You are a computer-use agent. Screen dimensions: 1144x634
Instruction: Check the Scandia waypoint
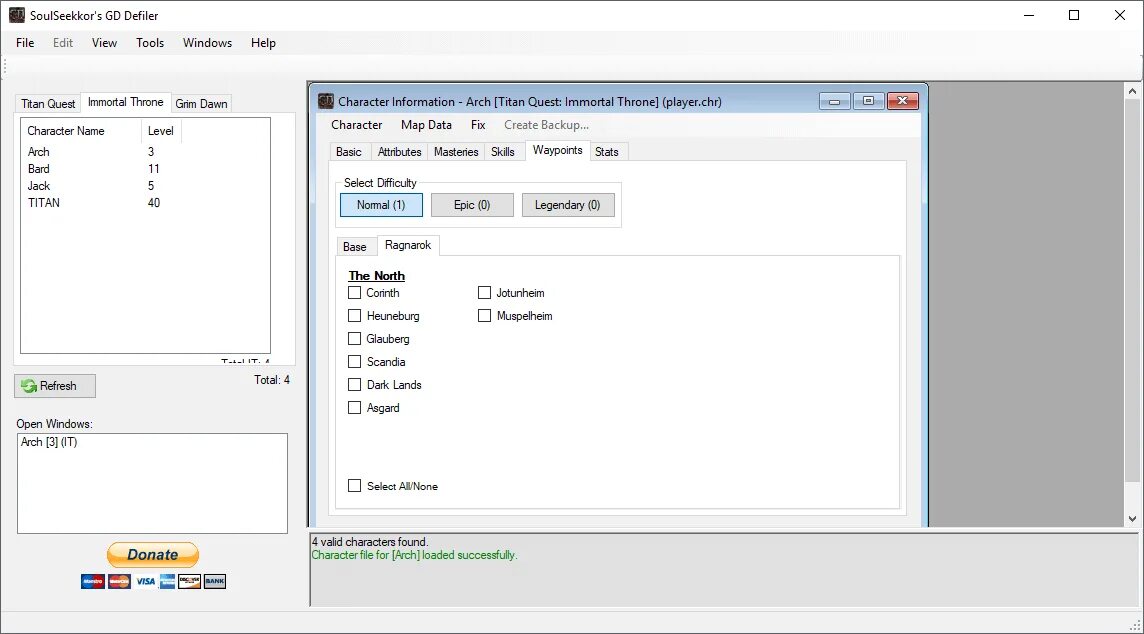[355, 362]
